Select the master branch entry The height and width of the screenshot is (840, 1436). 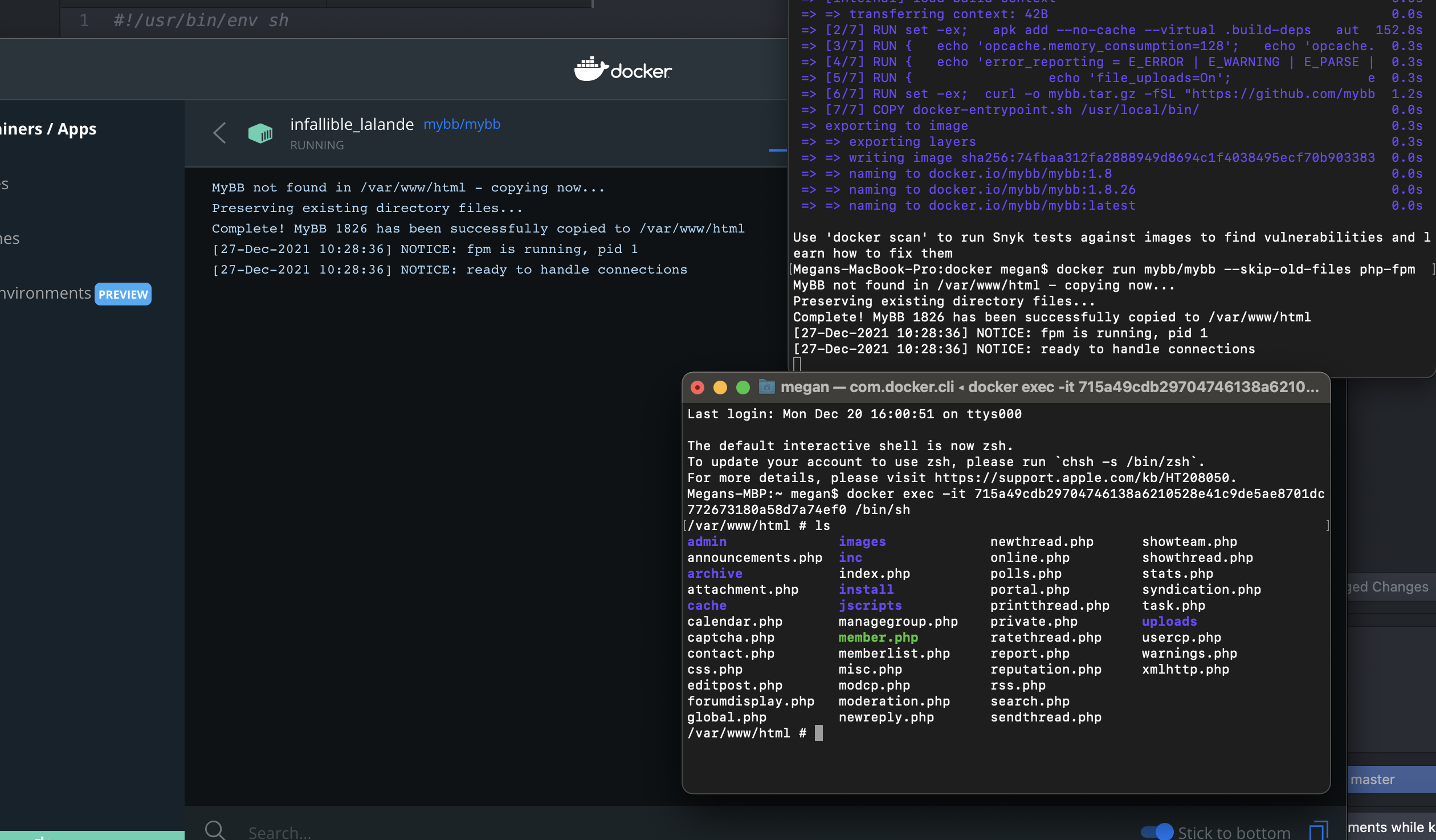(x=1372, y=779)
